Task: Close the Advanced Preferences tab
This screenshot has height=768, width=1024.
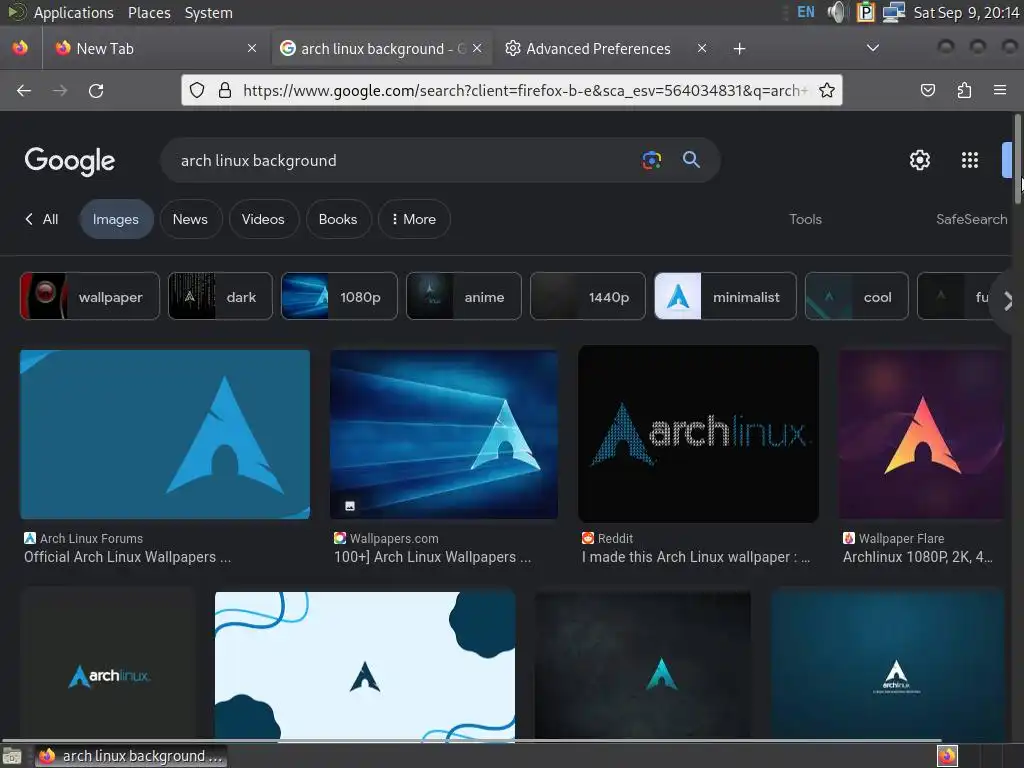Action: pos(702,48)
